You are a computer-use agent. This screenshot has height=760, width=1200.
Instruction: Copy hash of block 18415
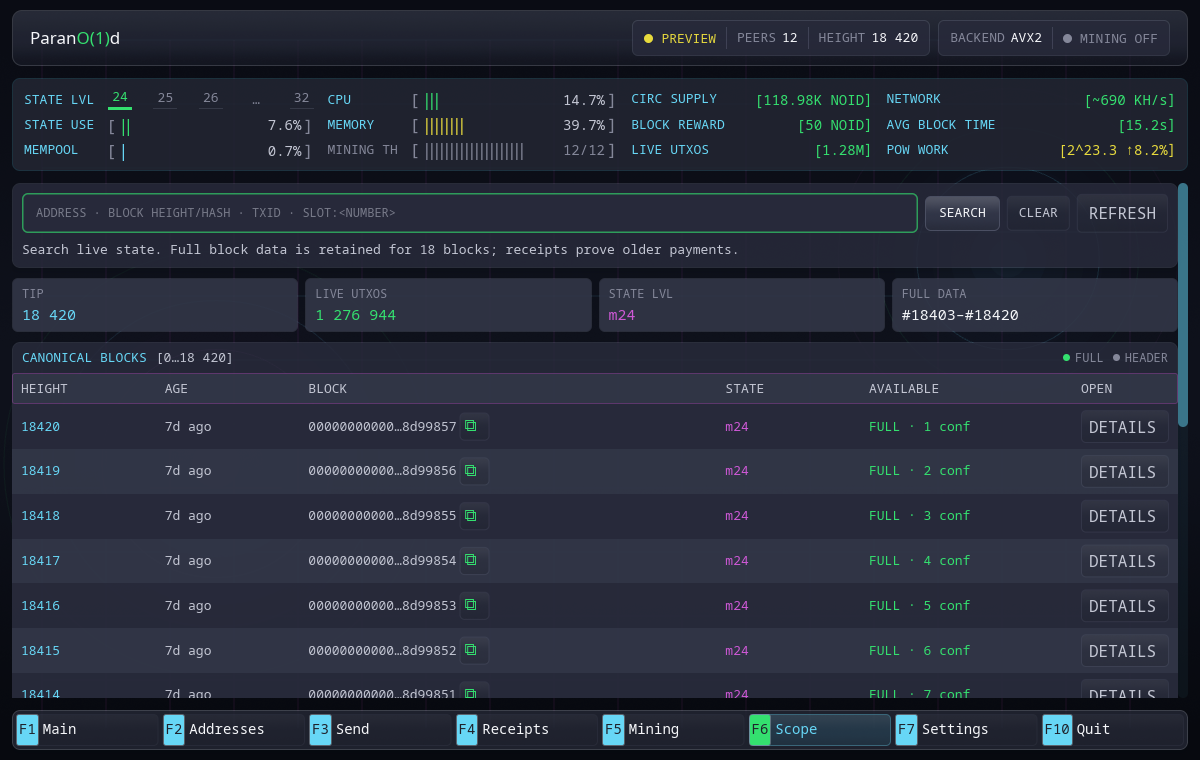coord(474,651)
